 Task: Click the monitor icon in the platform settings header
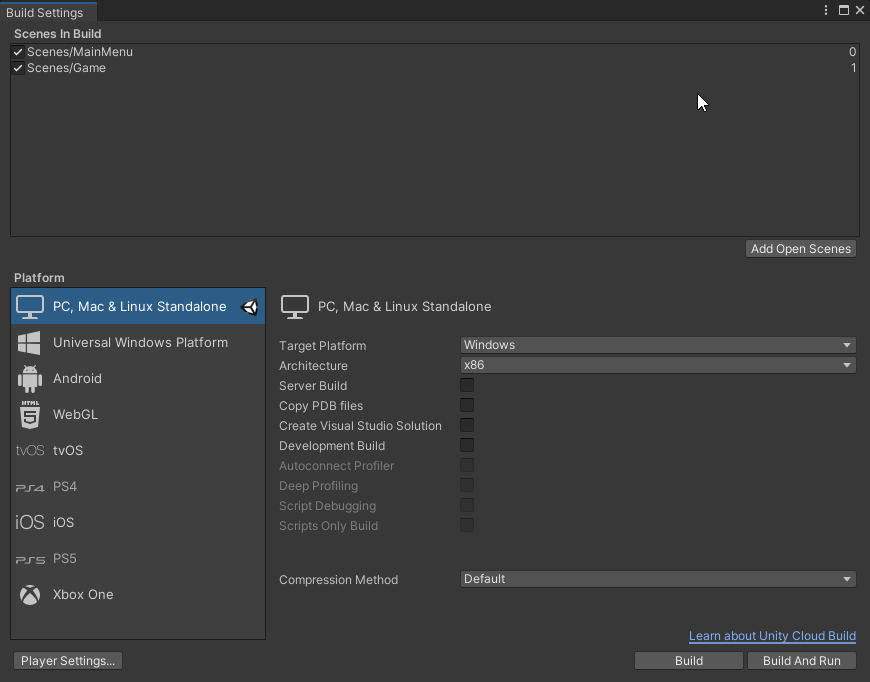pyautogui.click(x=295, y=307)
